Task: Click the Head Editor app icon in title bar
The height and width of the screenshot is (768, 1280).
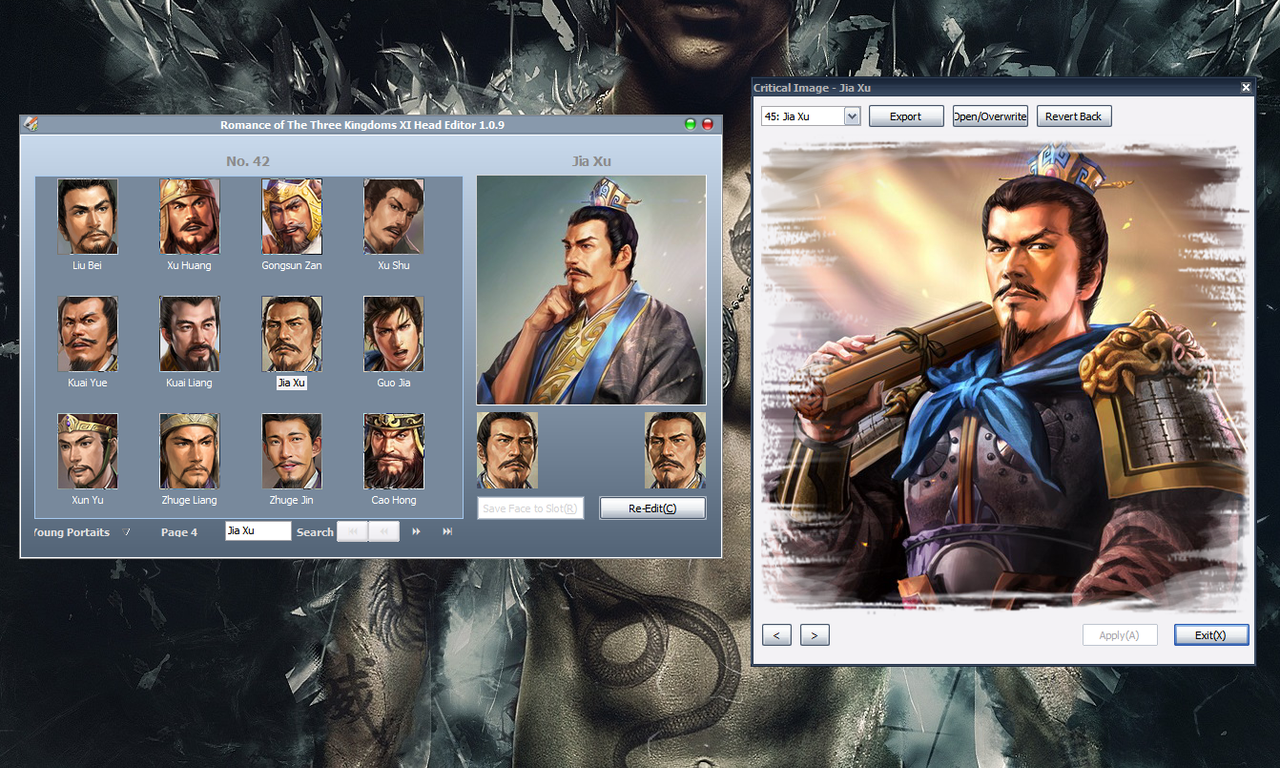Action: (31, 124)
